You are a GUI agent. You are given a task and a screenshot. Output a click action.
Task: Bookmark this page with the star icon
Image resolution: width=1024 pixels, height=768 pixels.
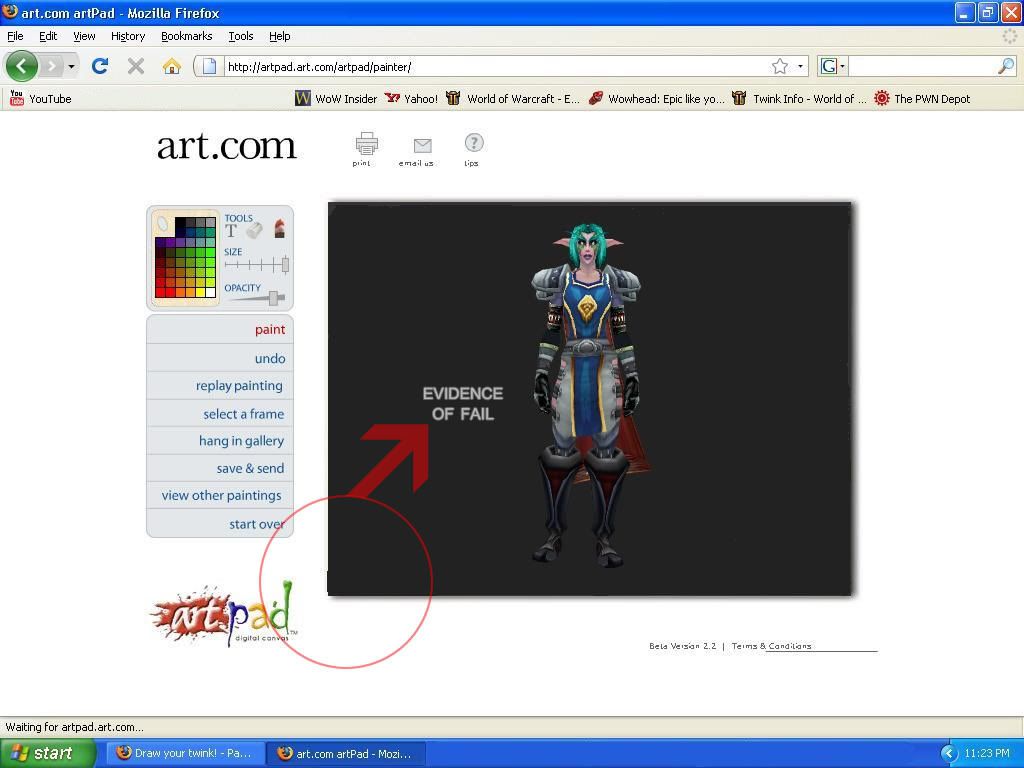(780, 66)
